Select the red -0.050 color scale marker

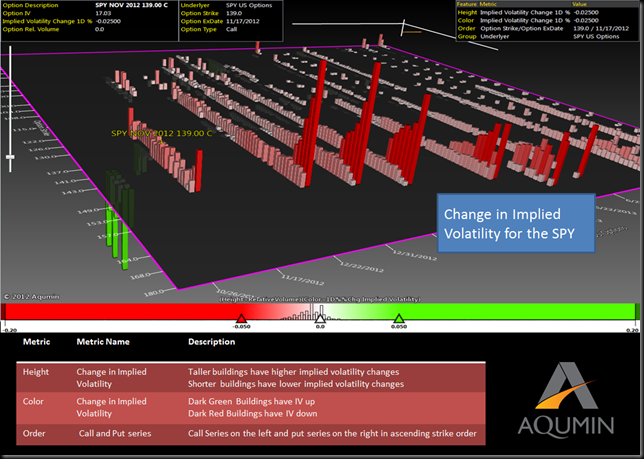(242, 318)
